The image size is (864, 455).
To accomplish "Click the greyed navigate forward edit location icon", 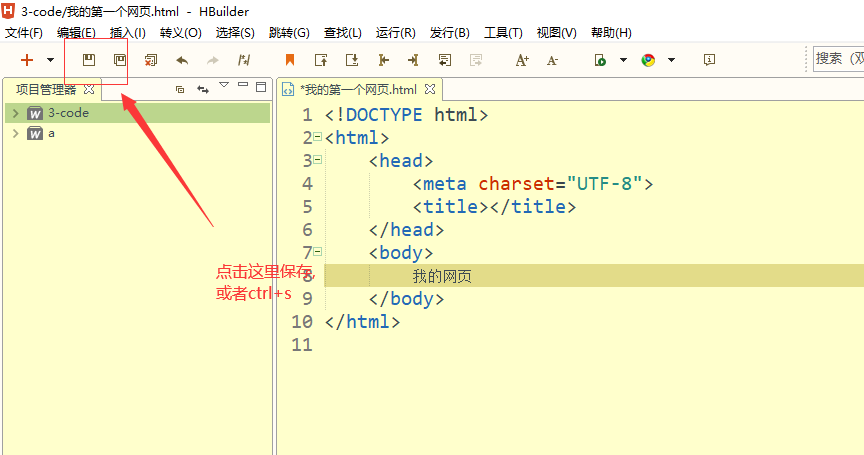I will coord(476,60).
